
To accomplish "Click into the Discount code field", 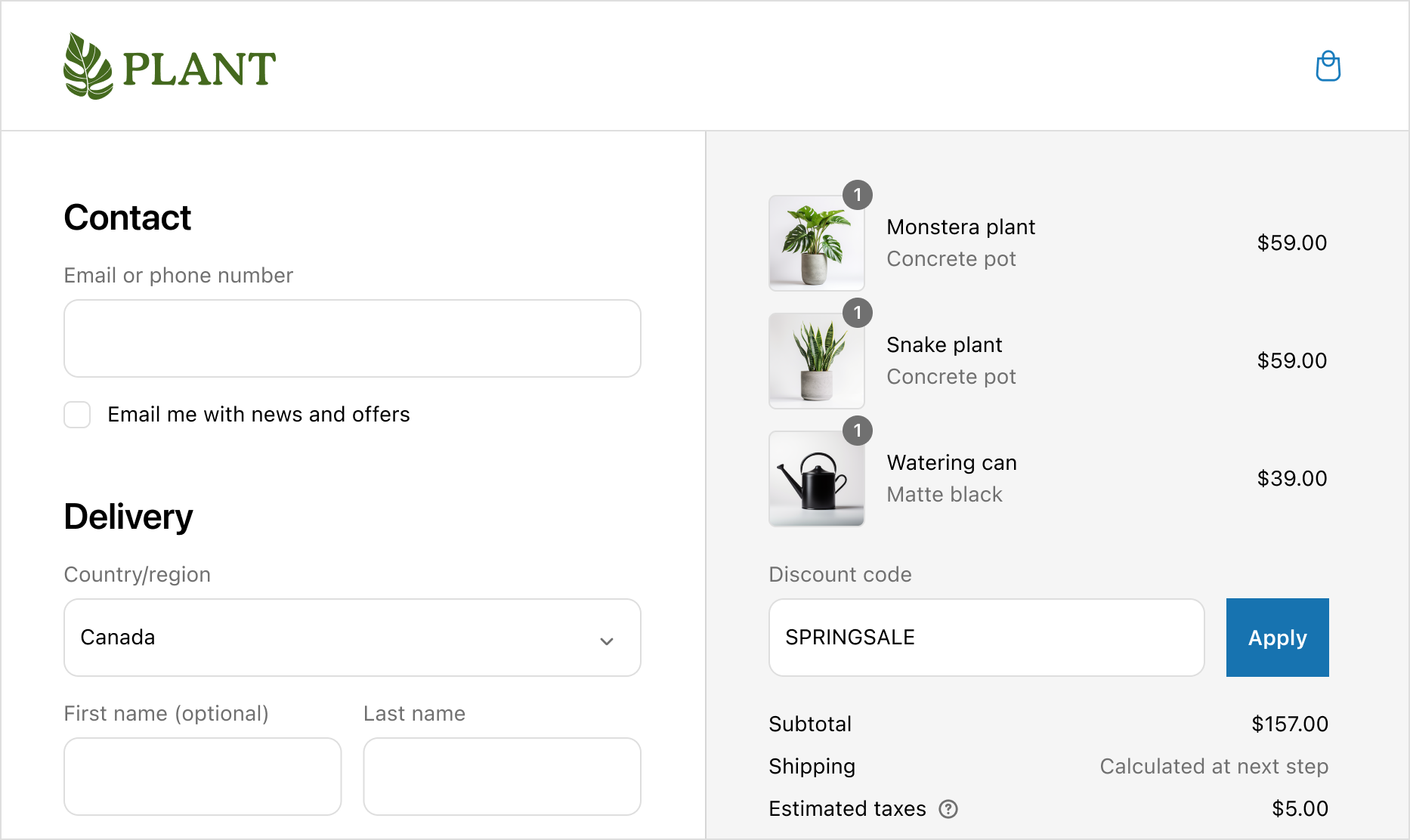I will pos(986,638).
